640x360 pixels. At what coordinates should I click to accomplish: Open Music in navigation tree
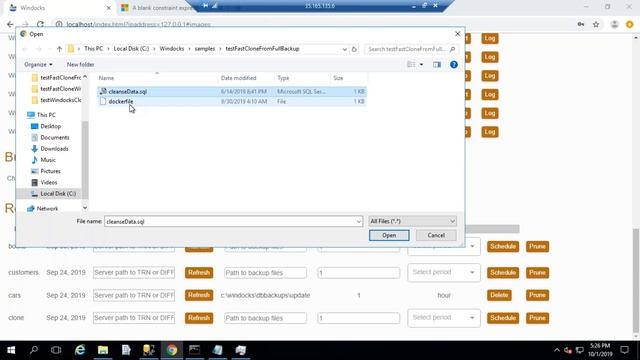click(44, 160)
